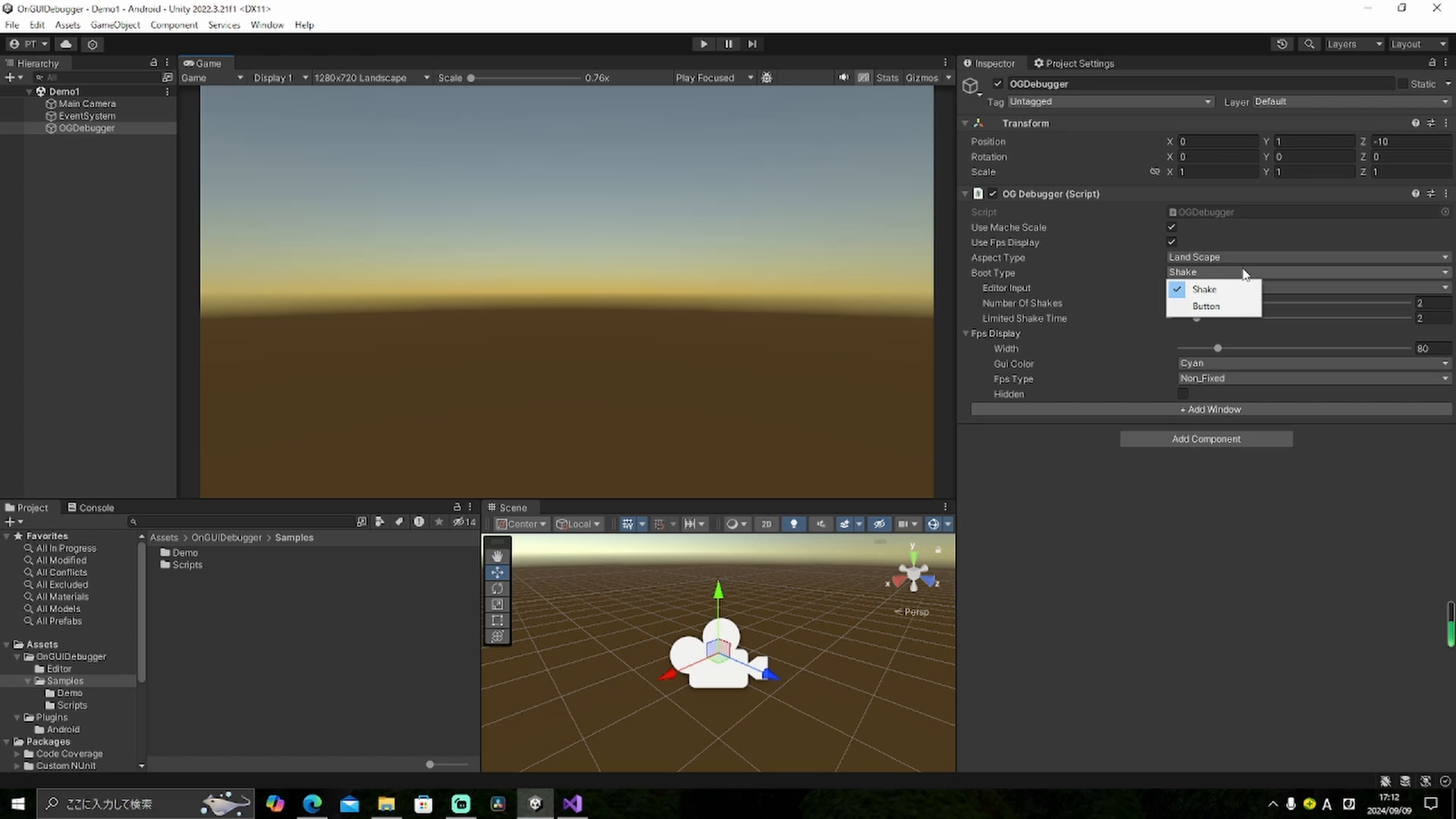The image size is (1456, 819).
Task: Open Gui Color Cyan dropdown
Action: point(1315,363)
